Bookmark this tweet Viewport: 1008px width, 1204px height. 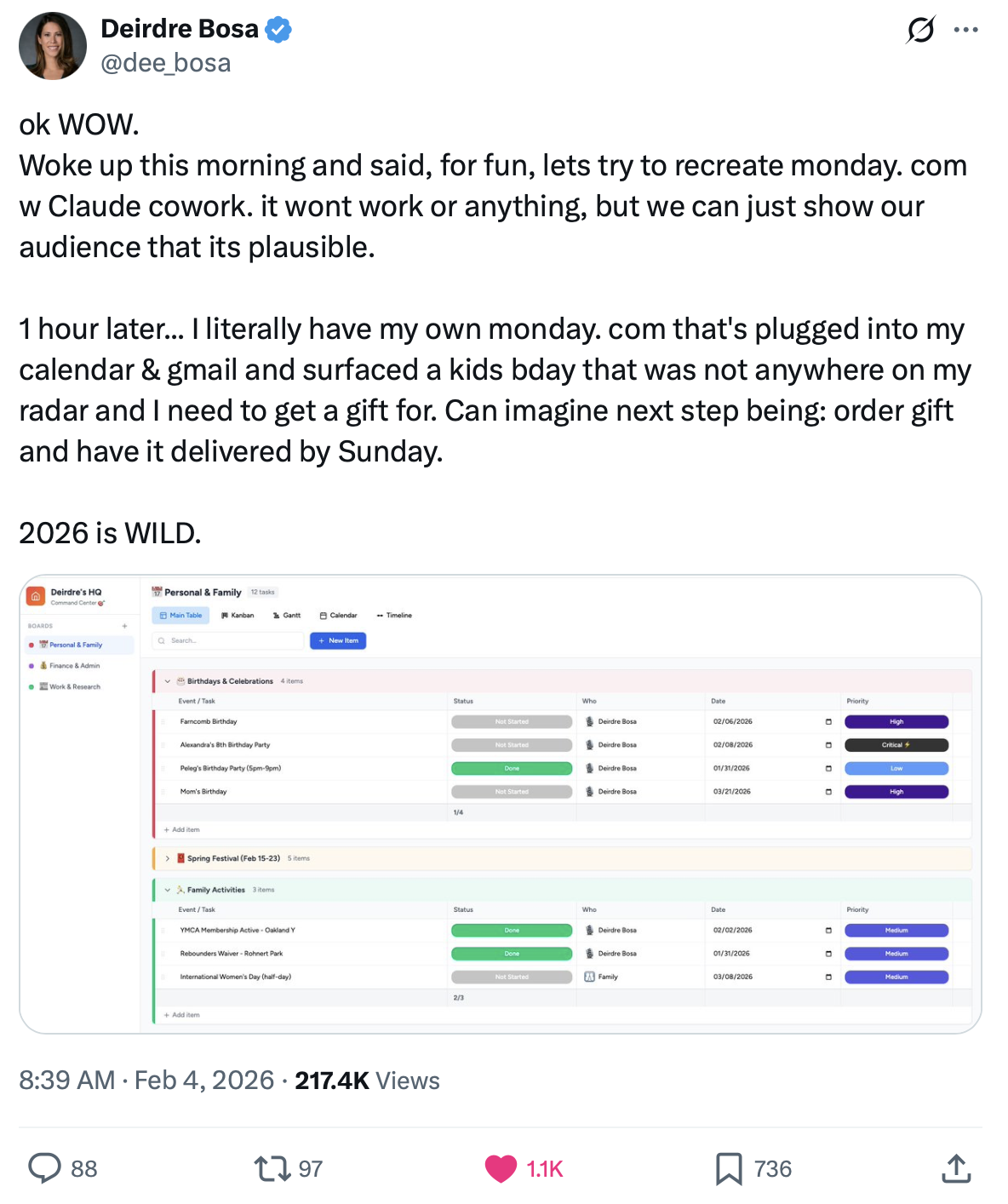[729, 1168]
